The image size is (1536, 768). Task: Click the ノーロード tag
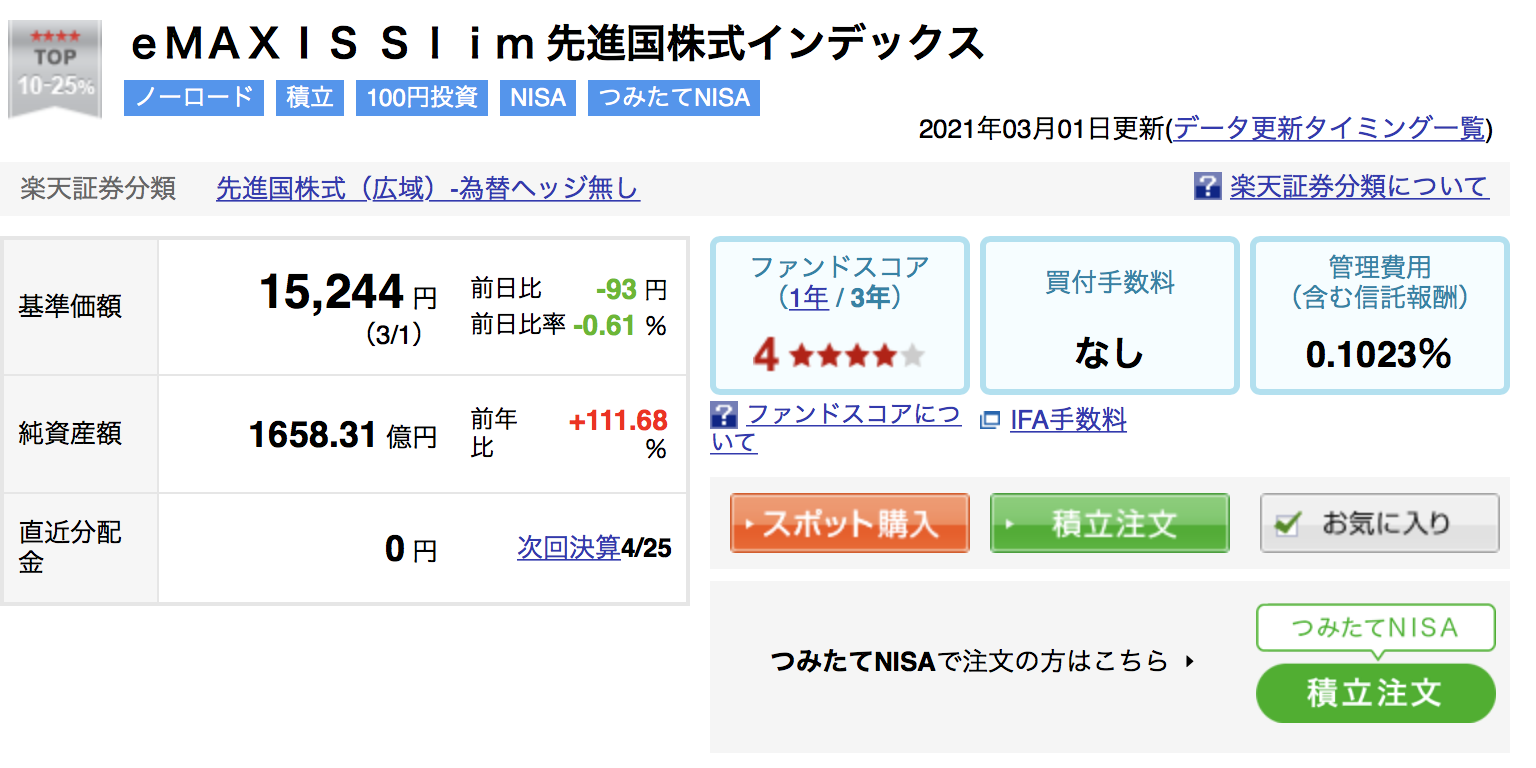[194, 98]
